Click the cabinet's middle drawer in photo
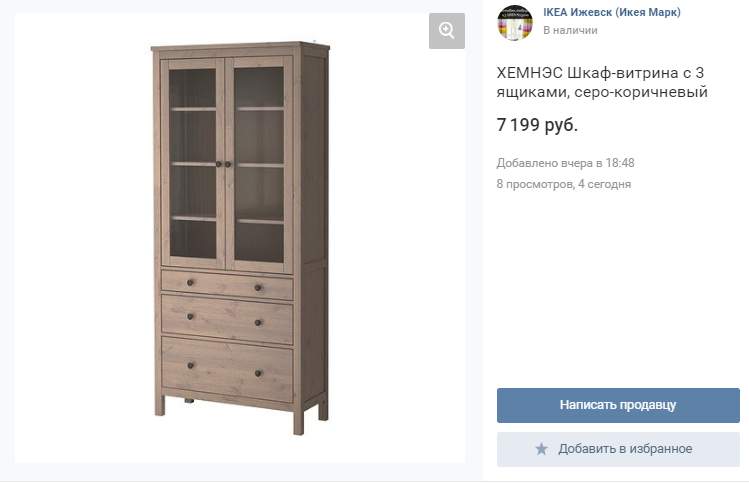The height and width of the screenshot is (483, 749). pyautogui.click(x=227, y=319)
